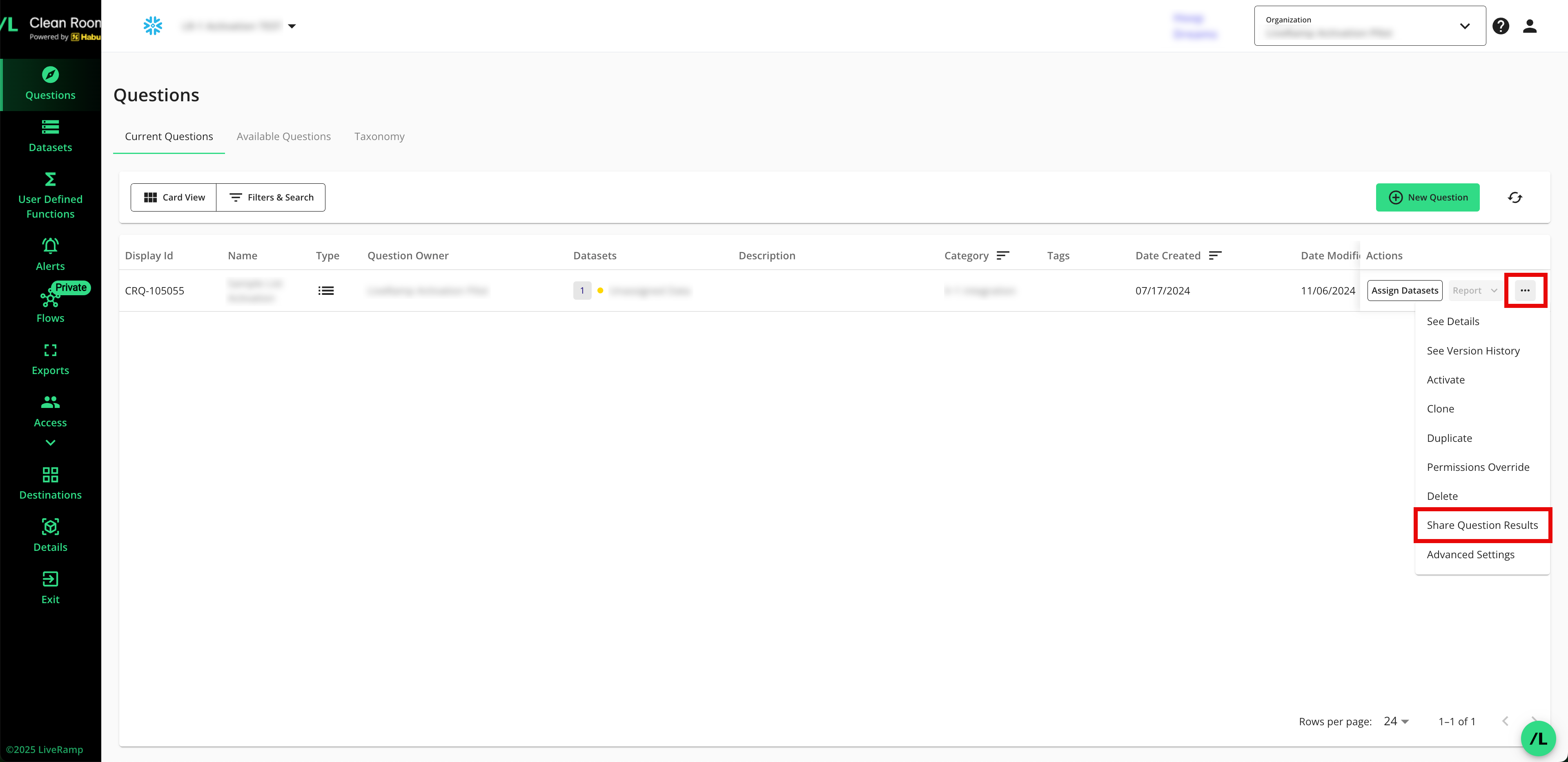Open the Datasets sidebar section
Image resolution: width=1568 pixels, height=762 pixels.
click(x=50, y=136)
